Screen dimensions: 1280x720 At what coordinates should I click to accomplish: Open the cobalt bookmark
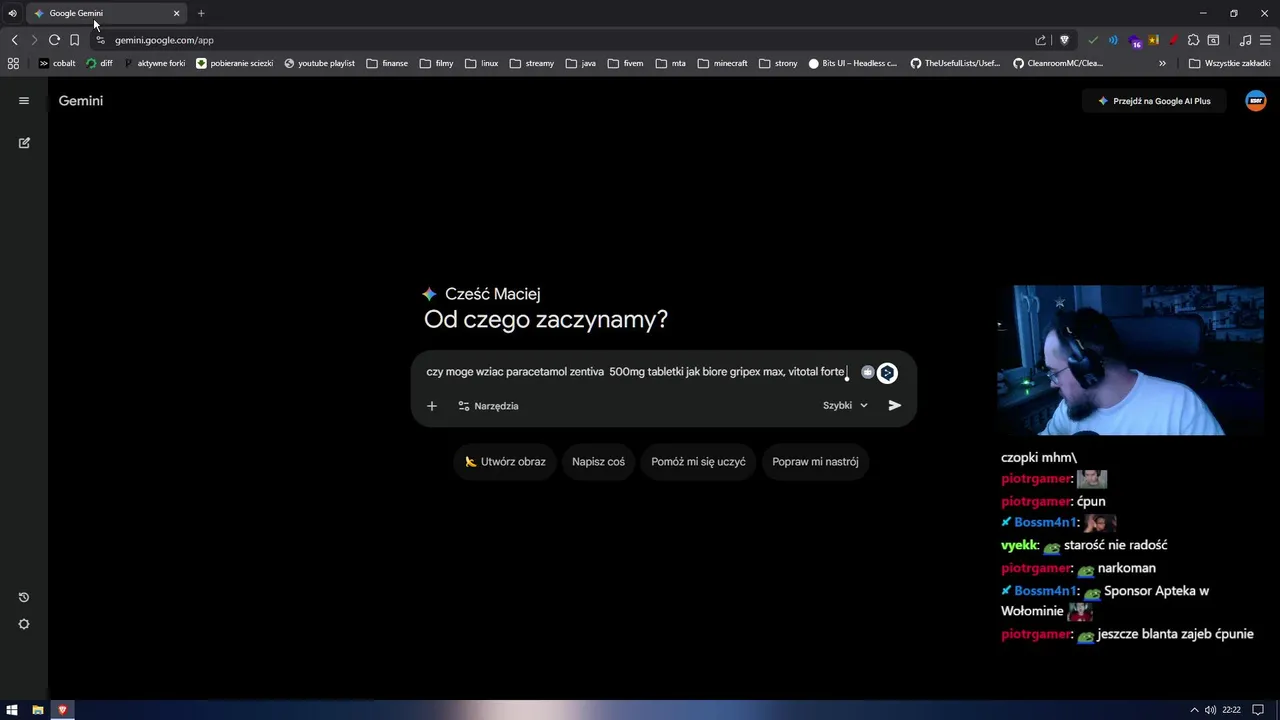[x=57, y=63]
